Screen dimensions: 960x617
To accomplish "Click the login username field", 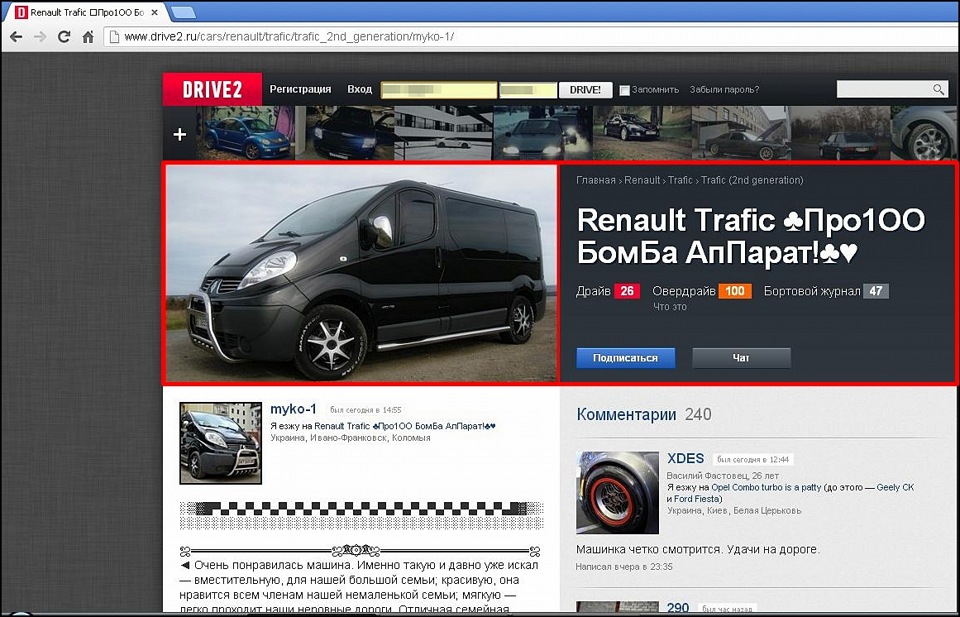I will click(x=439, y=90).
